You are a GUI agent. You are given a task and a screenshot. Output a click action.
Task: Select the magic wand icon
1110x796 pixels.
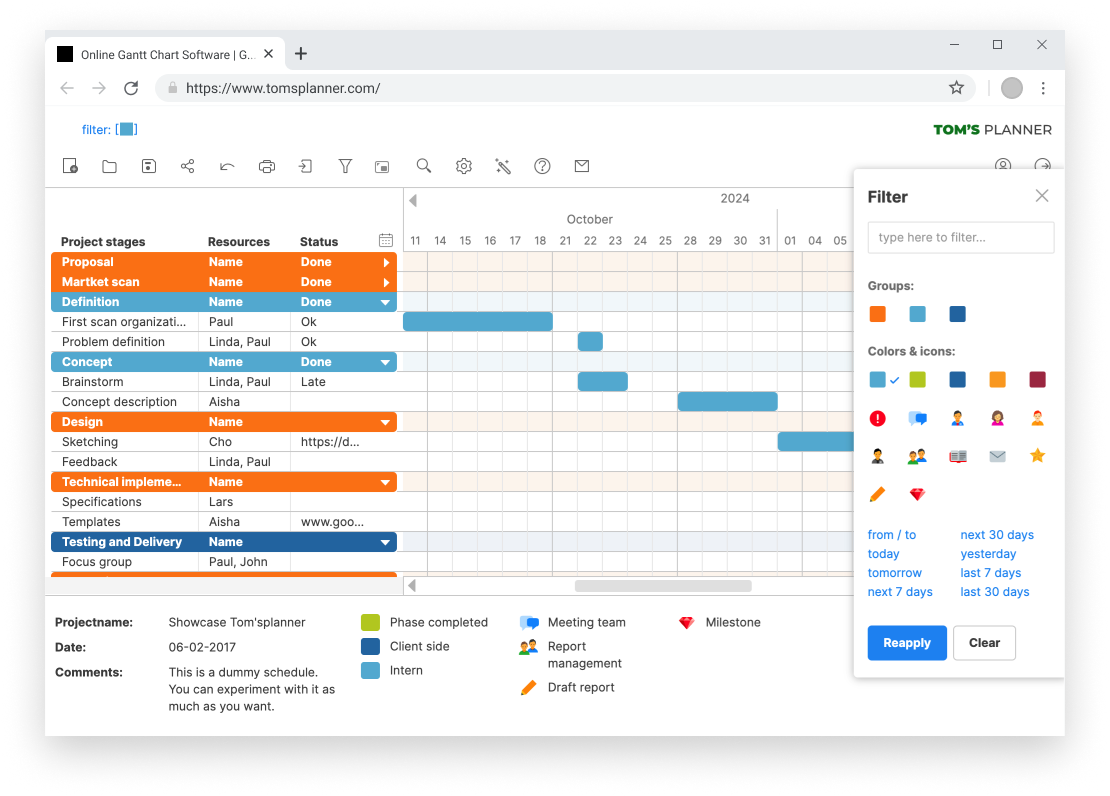(x=503, y=166)
